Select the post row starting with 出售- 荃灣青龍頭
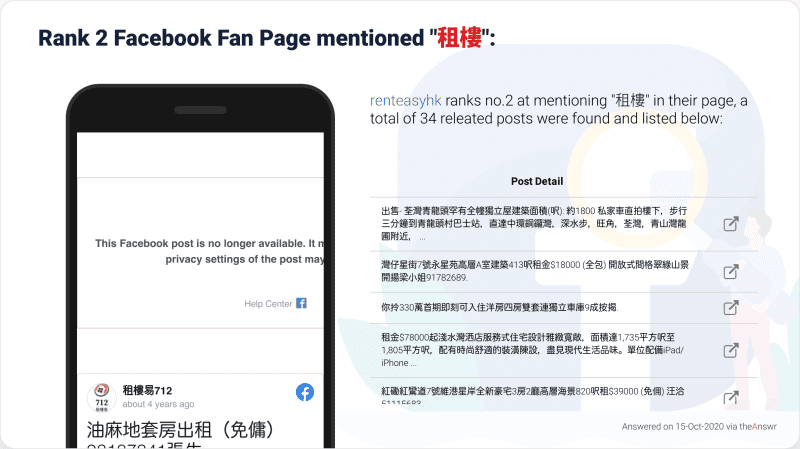 (x=564, y=224)
